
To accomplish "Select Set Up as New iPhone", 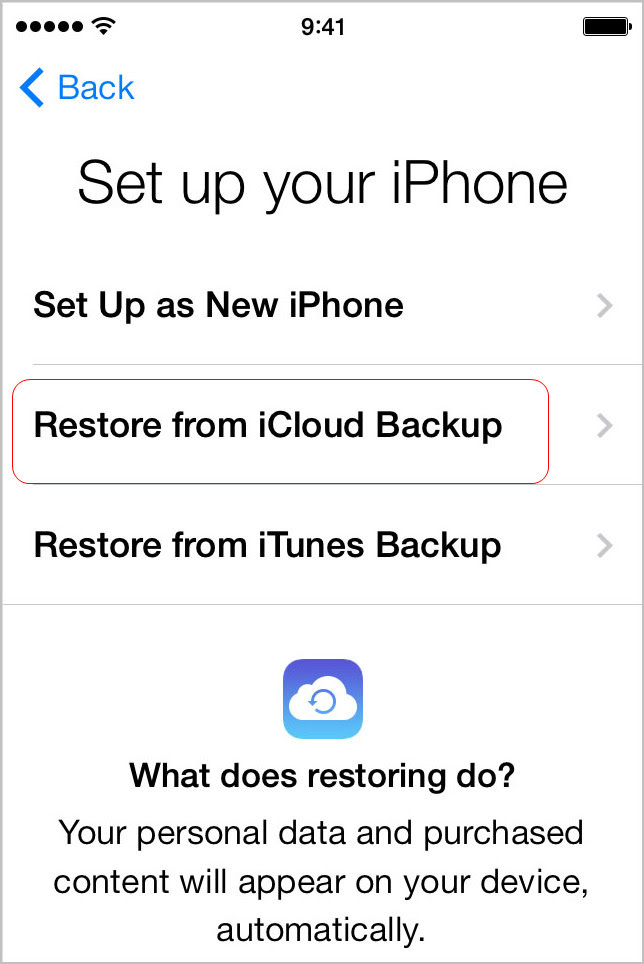I will tap(323, 305).
